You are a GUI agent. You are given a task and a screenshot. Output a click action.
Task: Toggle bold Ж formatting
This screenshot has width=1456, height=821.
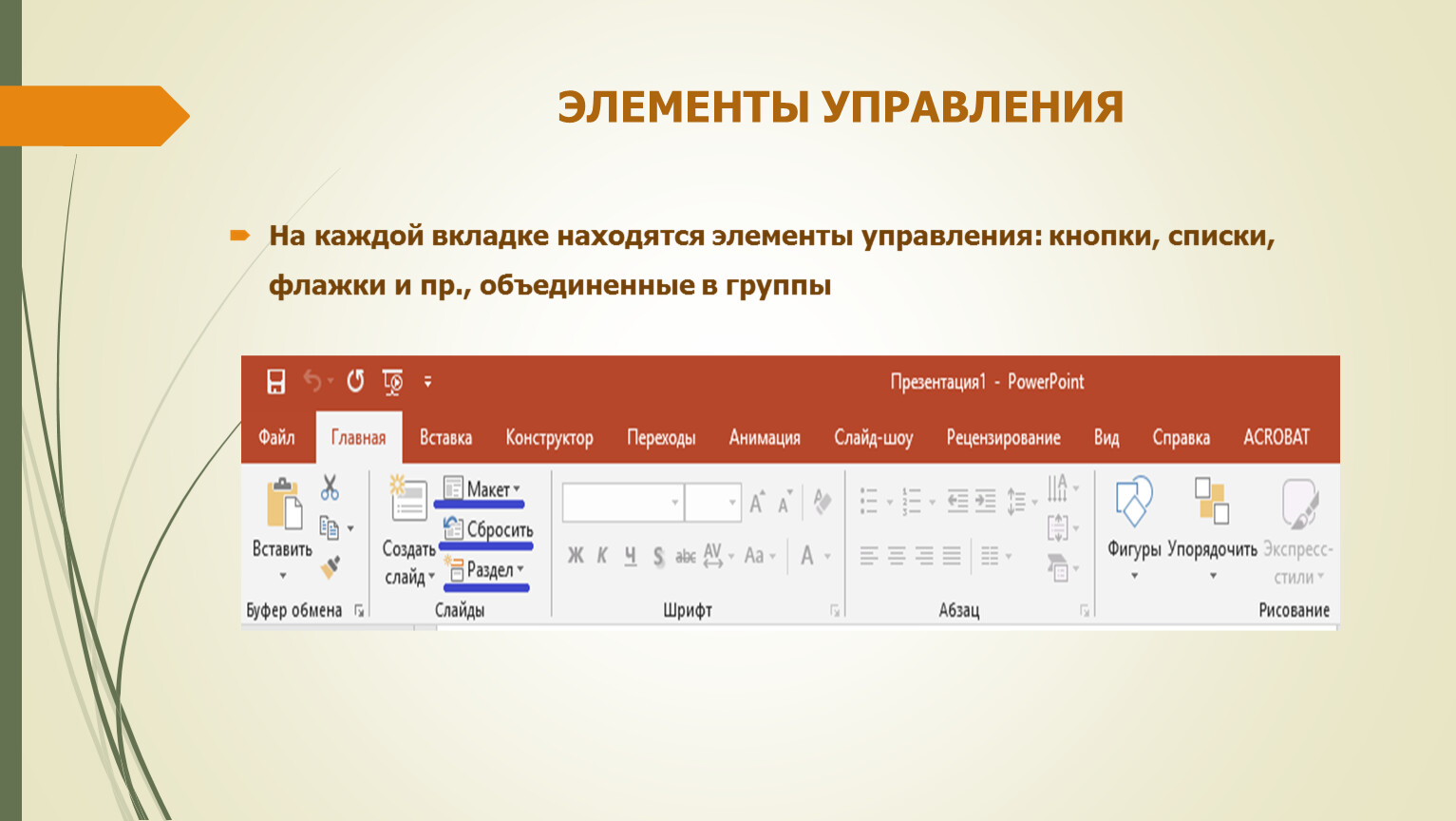pyautogui.click(x=576, y=556)
